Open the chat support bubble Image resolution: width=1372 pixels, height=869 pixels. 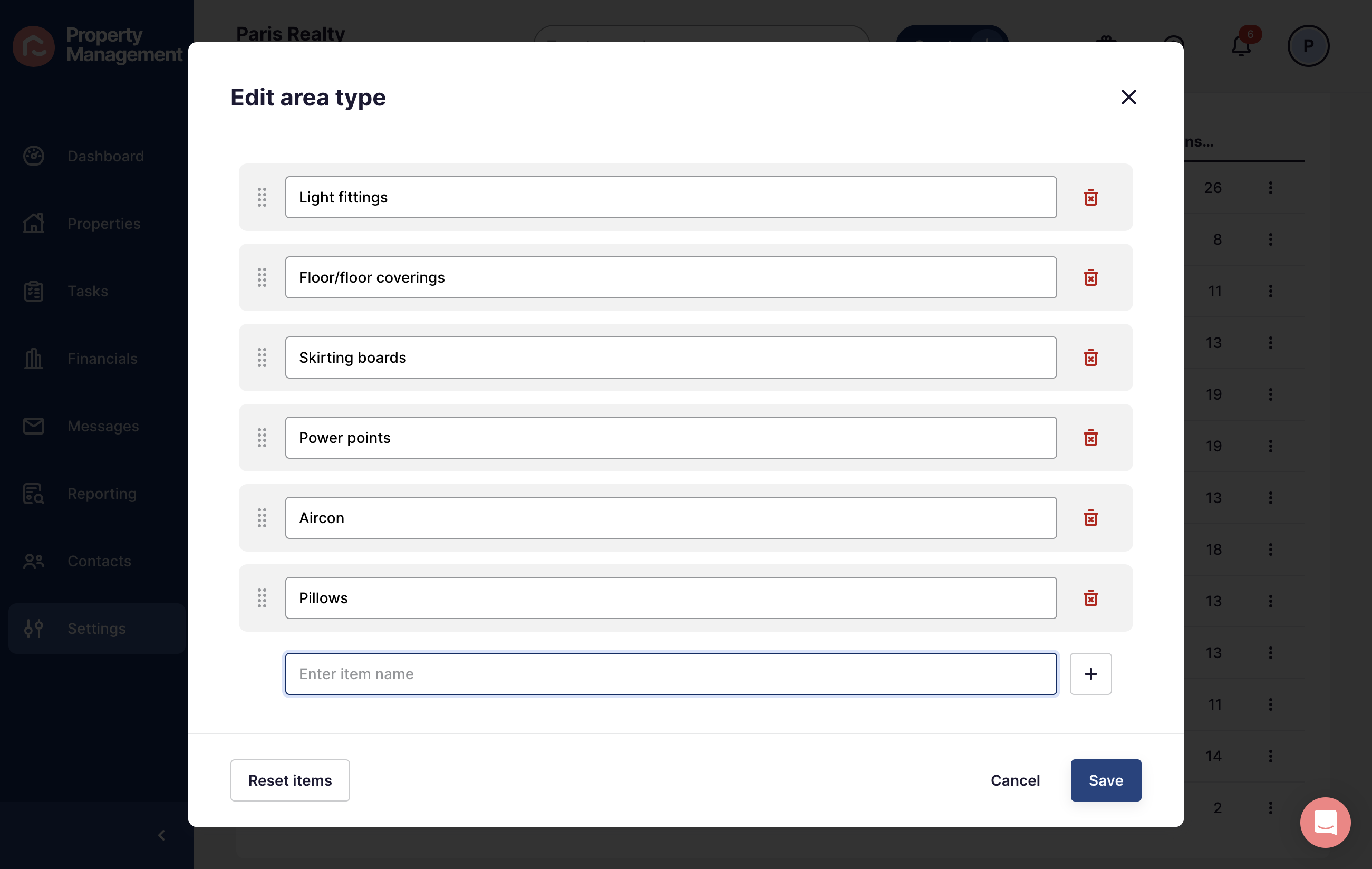(1325, 822)
